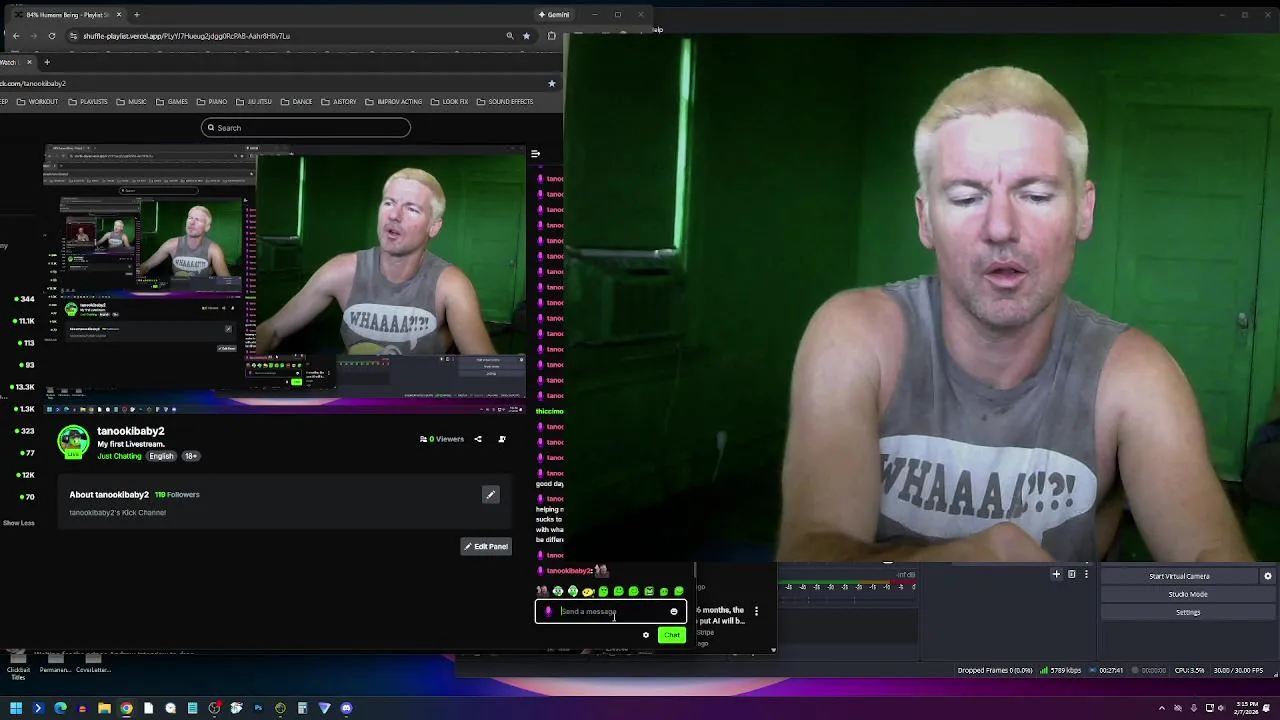This screenshot has height=720, width=1280.
Task: Open chat settings gear below message box
Action: pos(646,635)
